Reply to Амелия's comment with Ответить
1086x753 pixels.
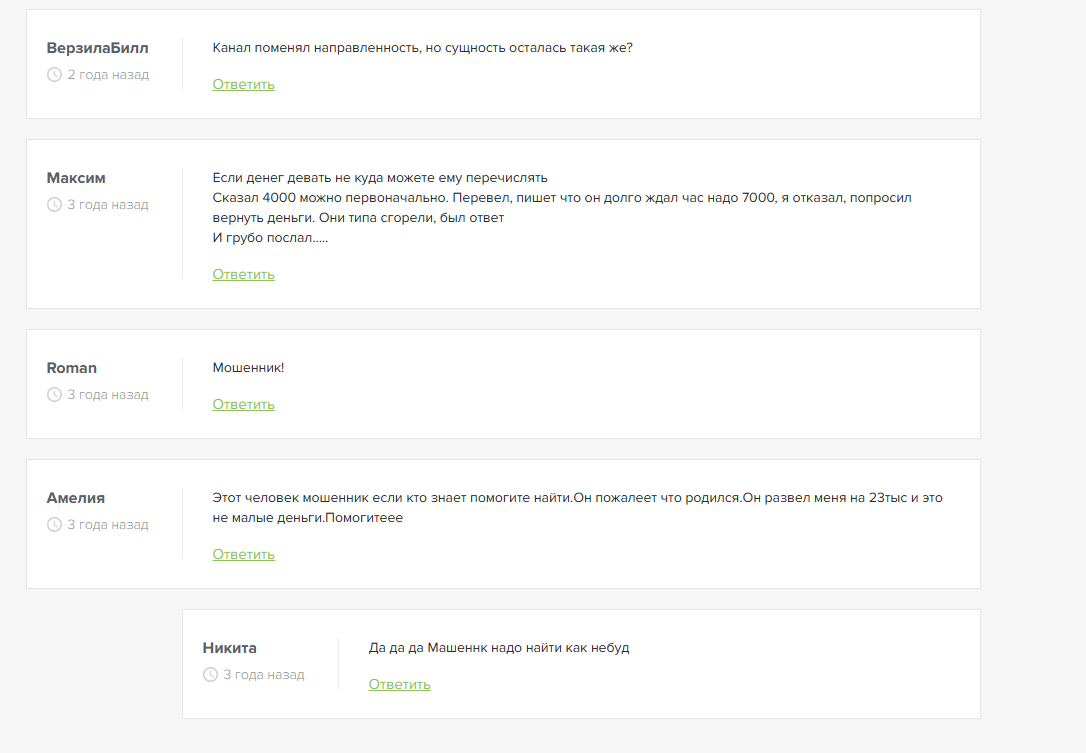pyautogui.click(x=243, y=555)
